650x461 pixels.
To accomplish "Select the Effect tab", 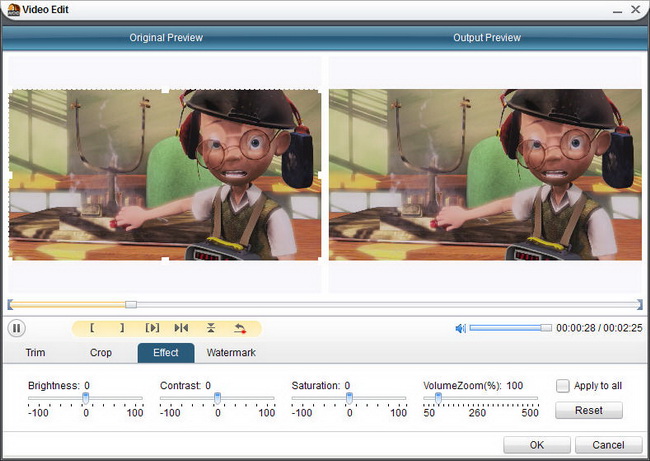I will (166, 353).
